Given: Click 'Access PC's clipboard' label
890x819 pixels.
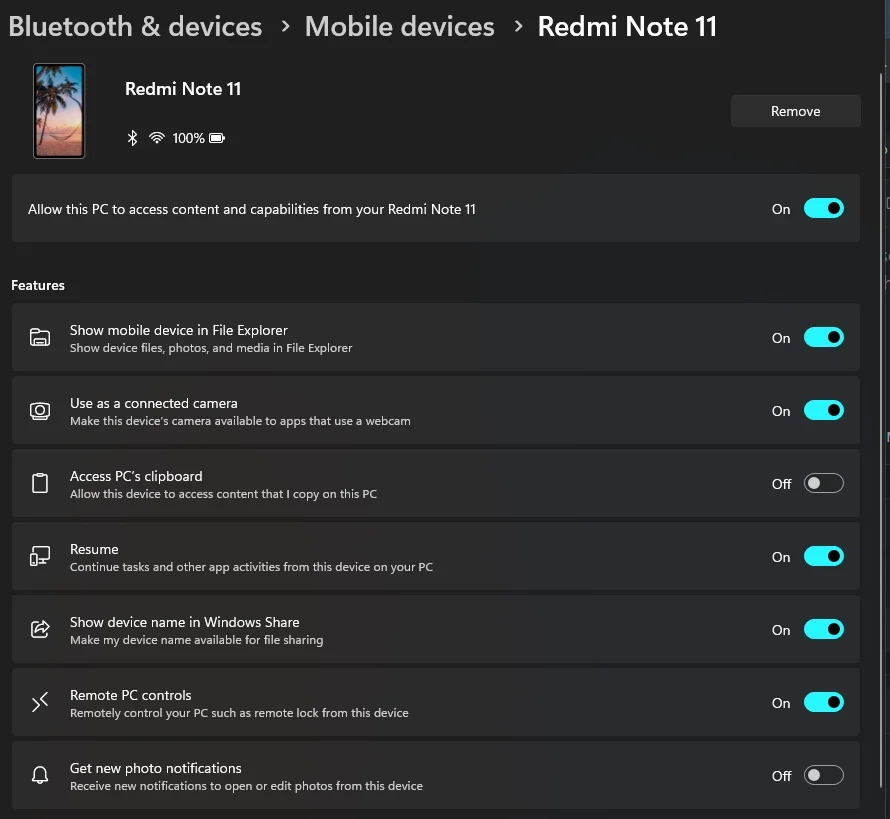Looking at the screenshot, I should 136,476.
